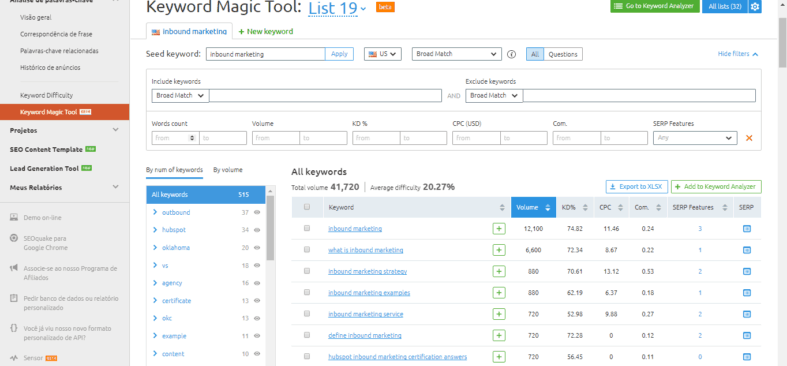The image size is (787, 366).
Task: Click Go to Keyword Analyzer button
Action: [x=655, y=7]
